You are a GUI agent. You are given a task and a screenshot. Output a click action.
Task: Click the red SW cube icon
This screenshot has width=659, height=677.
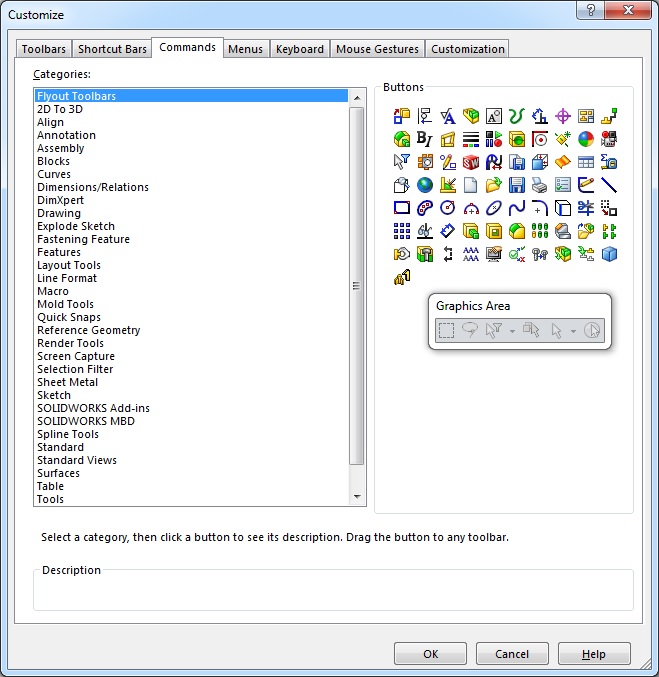[471, 162]
